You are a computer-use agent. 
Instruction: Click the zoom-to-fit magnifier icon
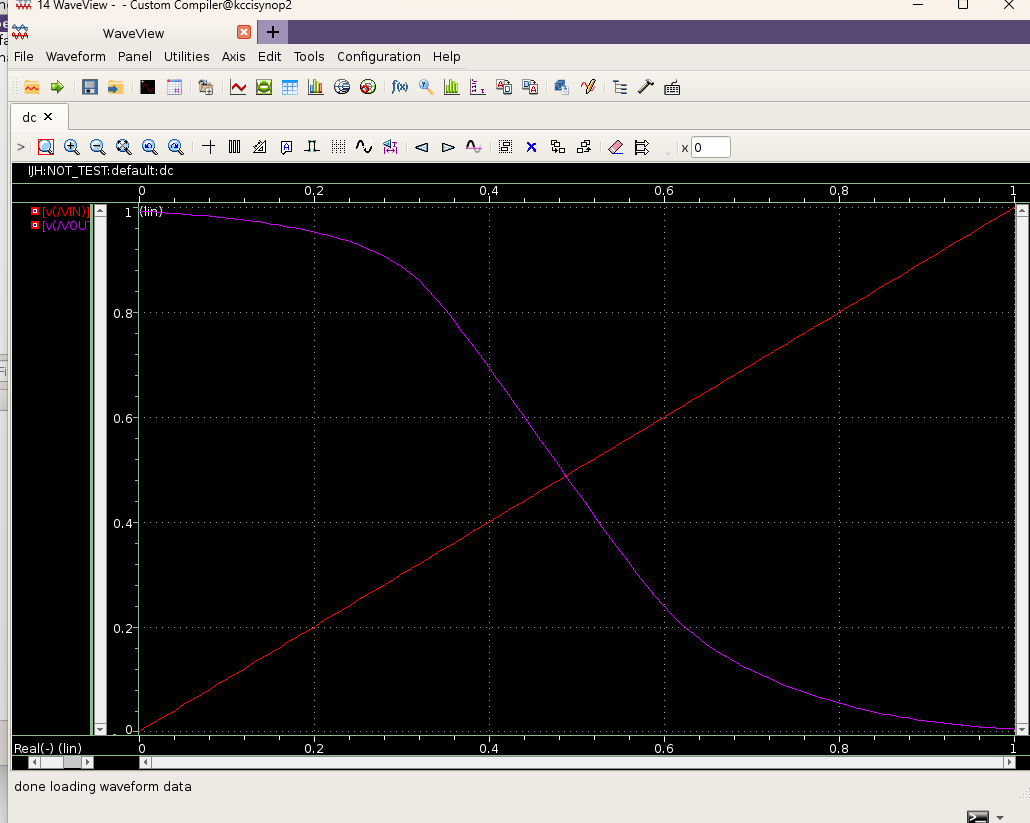(123, 147)
